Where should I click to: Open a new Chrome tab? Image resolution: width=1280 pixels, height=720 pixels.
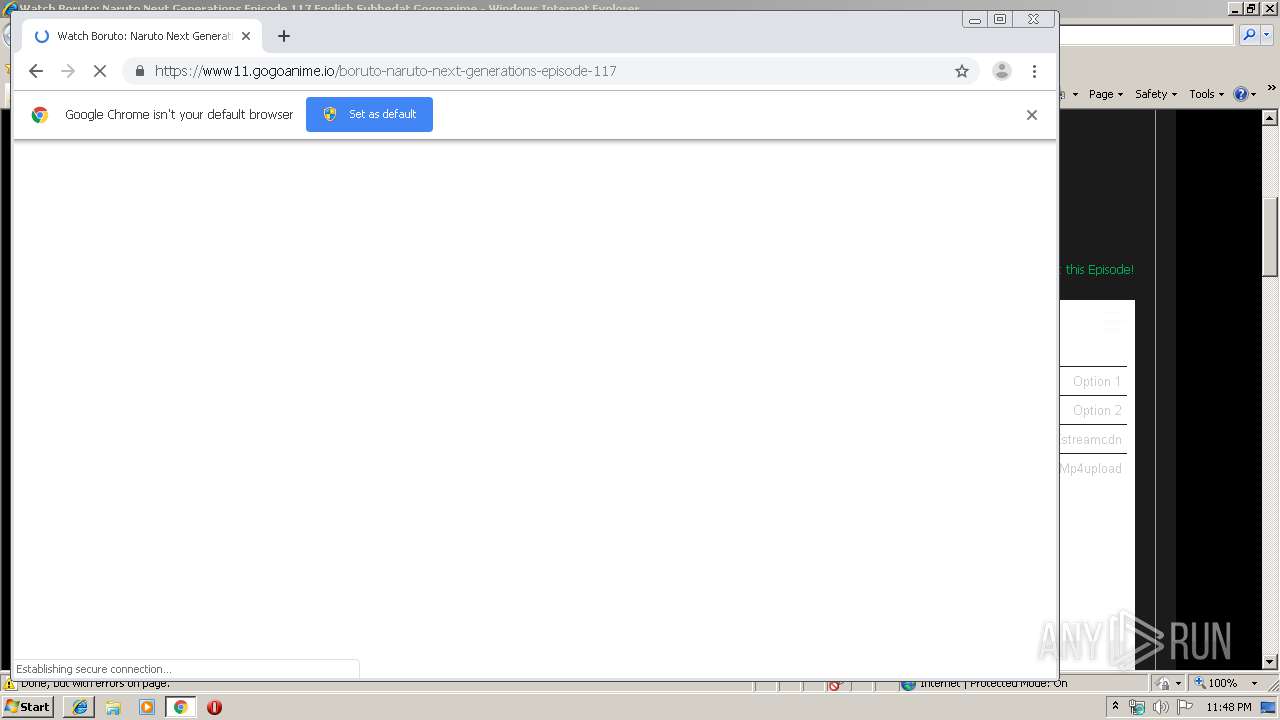284,36
